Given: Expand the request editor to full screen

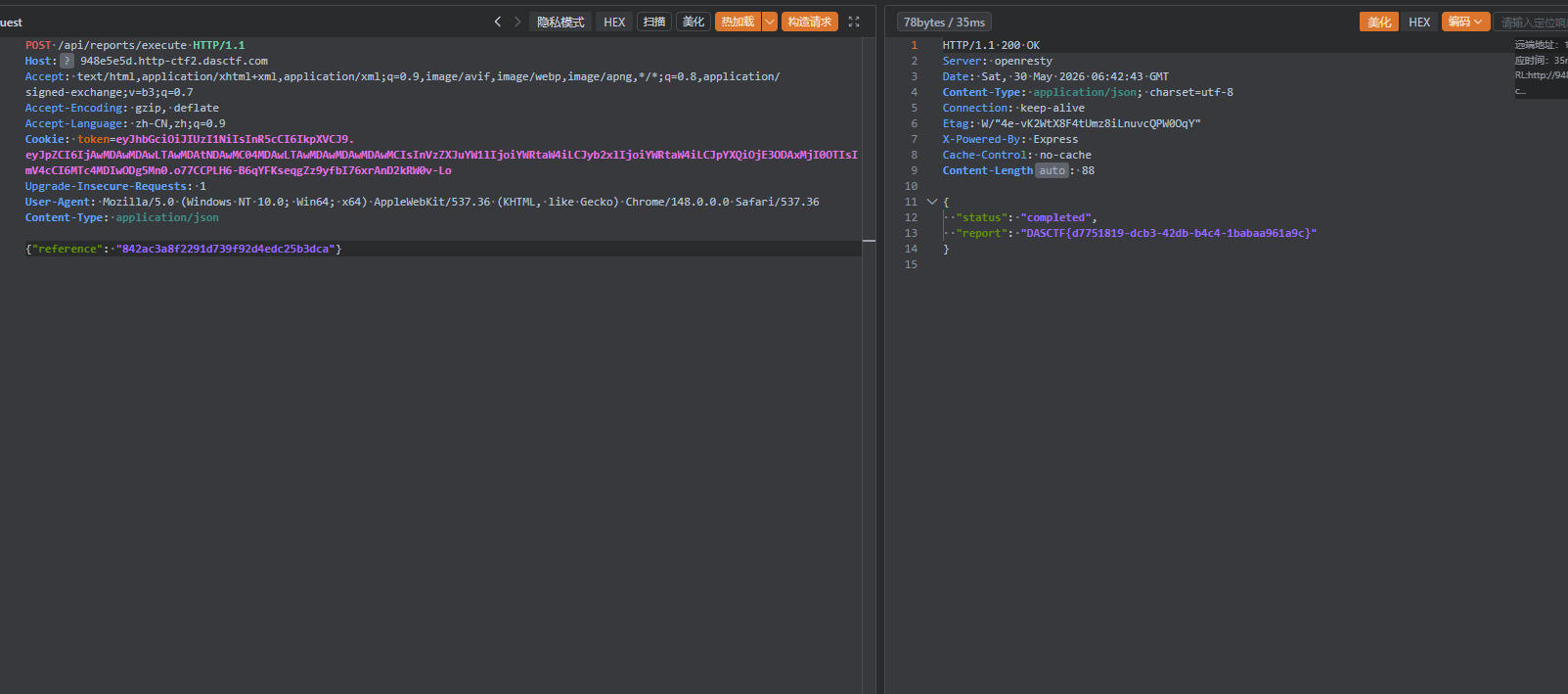Looking at the screenshot, I should coord(854,22).
